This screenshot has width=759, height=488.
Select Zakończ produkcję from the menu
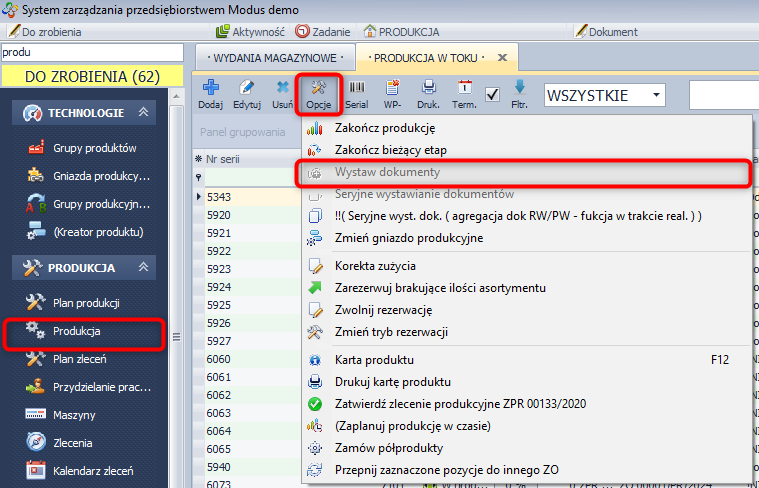[x=385, y=128]
